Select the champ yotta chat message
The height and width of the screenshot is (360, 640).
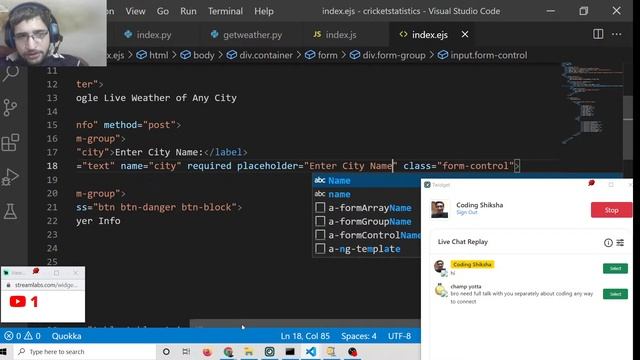pos(615,294)
